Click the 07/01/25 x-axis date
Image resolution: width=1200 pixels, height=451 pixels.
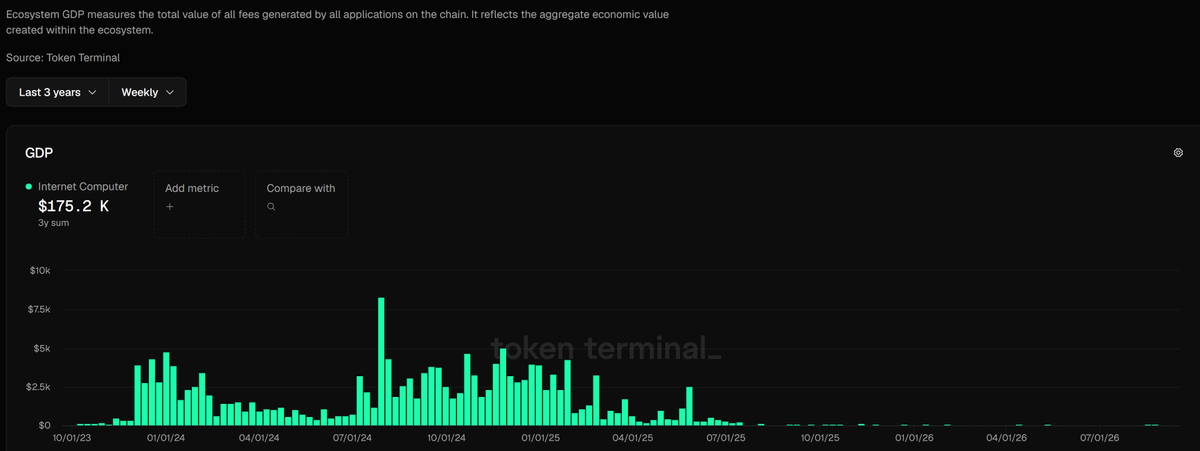pos(725,438)
